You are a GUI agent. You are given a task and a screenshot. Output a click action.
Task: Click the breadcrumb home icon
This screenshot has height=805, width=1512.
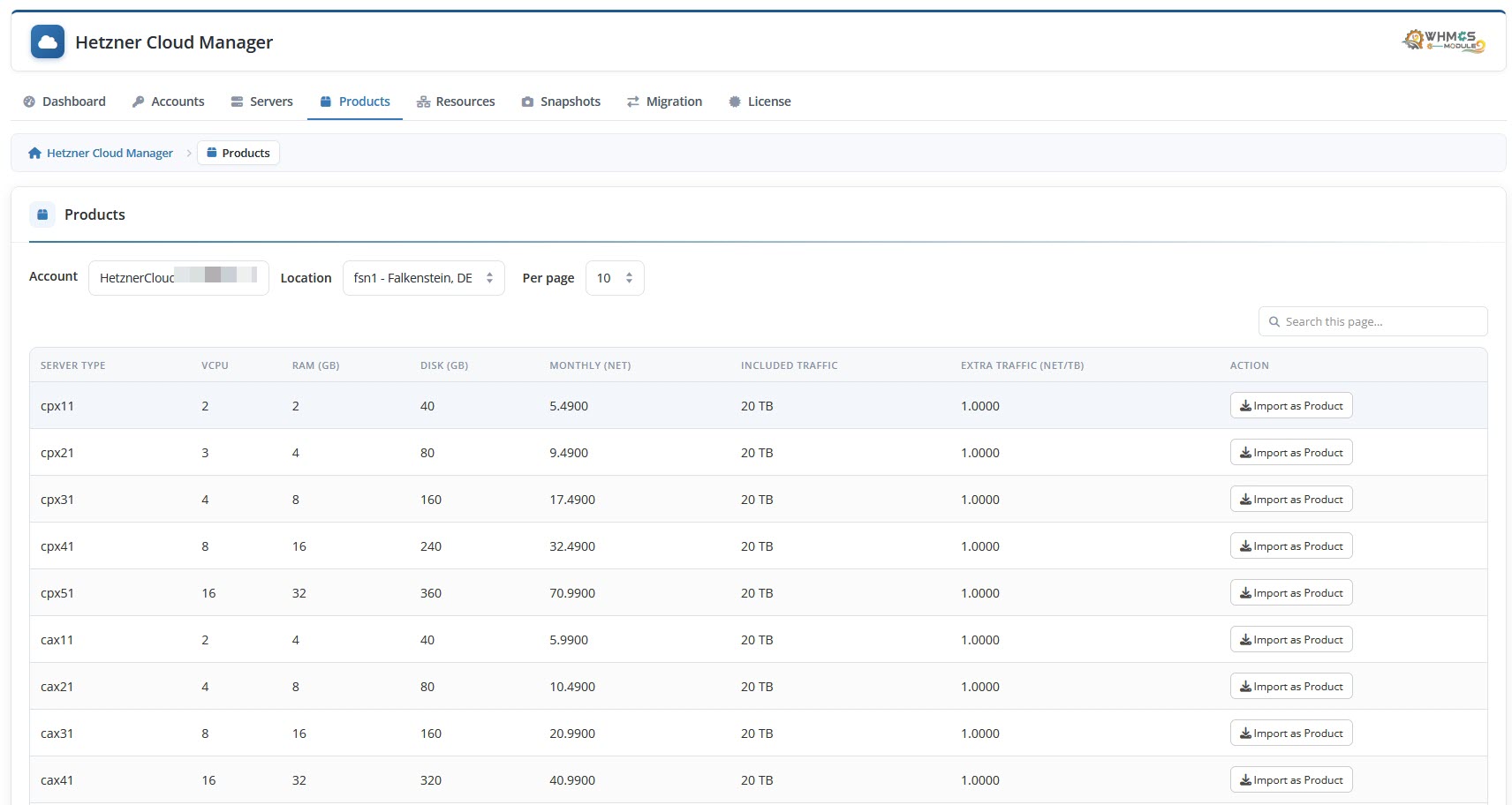coord(35,153)
